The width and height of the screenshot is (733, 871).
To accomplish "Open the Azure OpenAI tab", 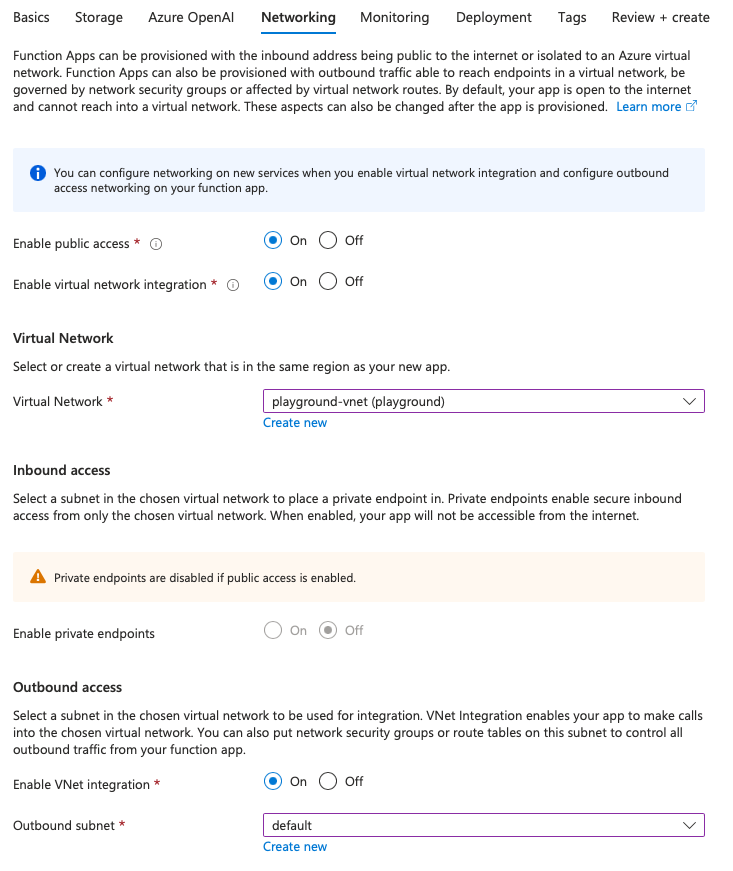I will 191,17.
